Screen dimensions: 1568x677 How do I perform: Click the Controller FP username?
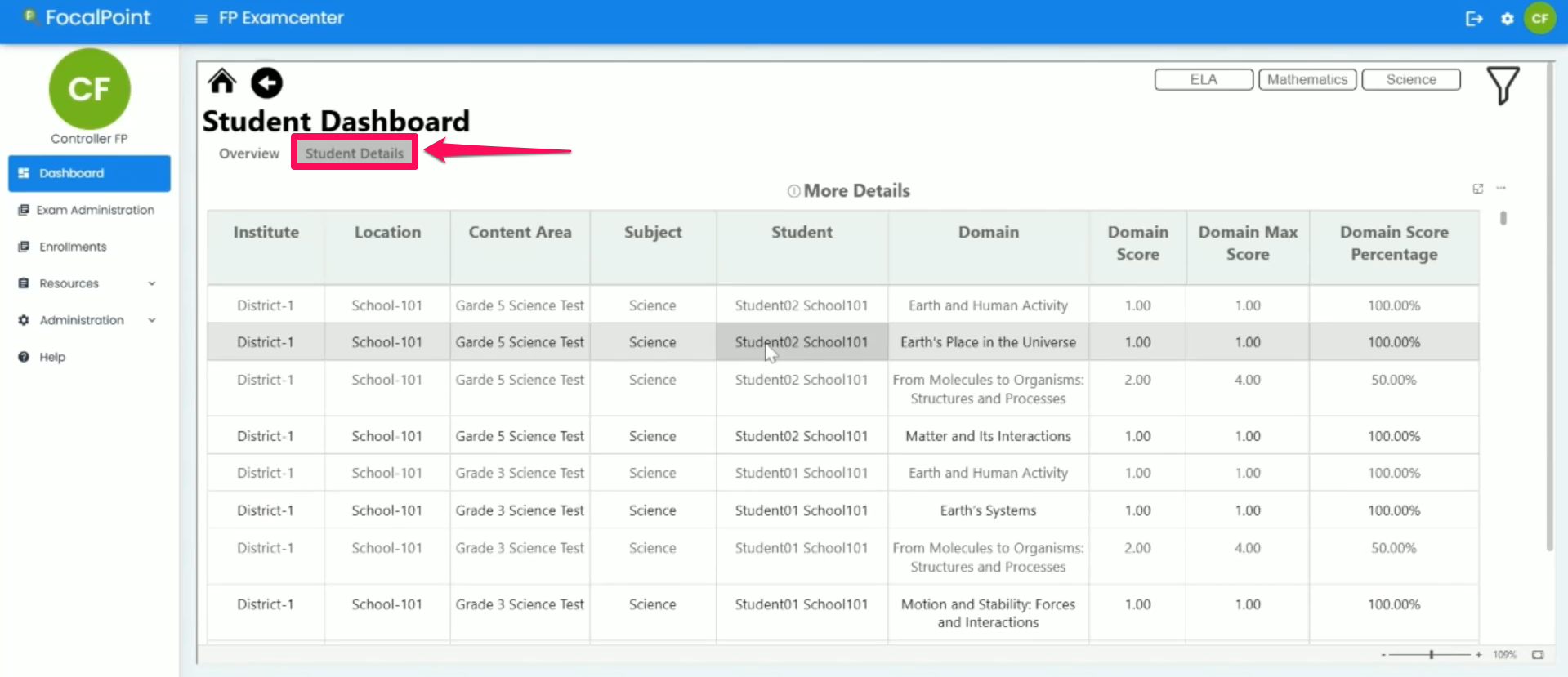click(x=89, y=139)
